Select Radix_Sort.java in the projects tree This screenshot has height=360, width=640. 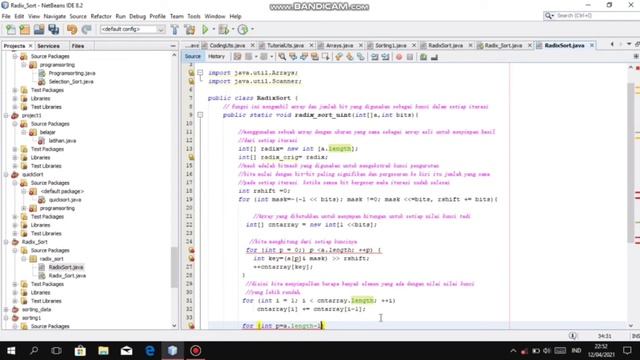(x=67, y=276)
